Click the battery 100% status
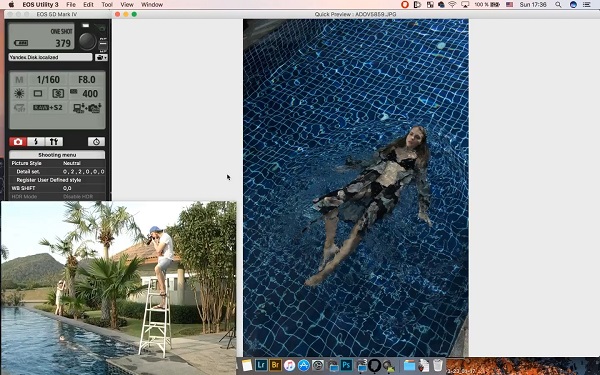Image resolution: width=600 pixels, height=375 pixels. point(487,5)
